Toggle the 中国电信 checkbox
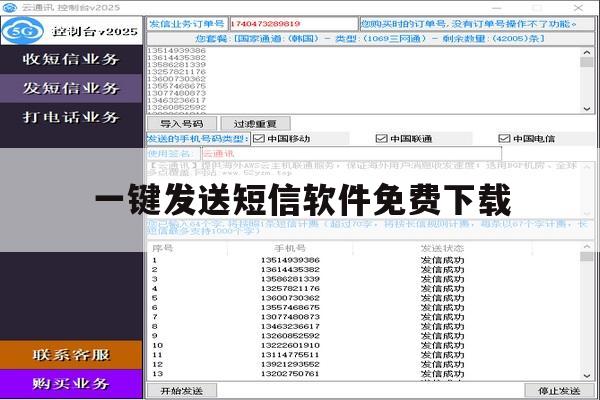Viewport: 600px width, 400px height. tap(504, 139)
